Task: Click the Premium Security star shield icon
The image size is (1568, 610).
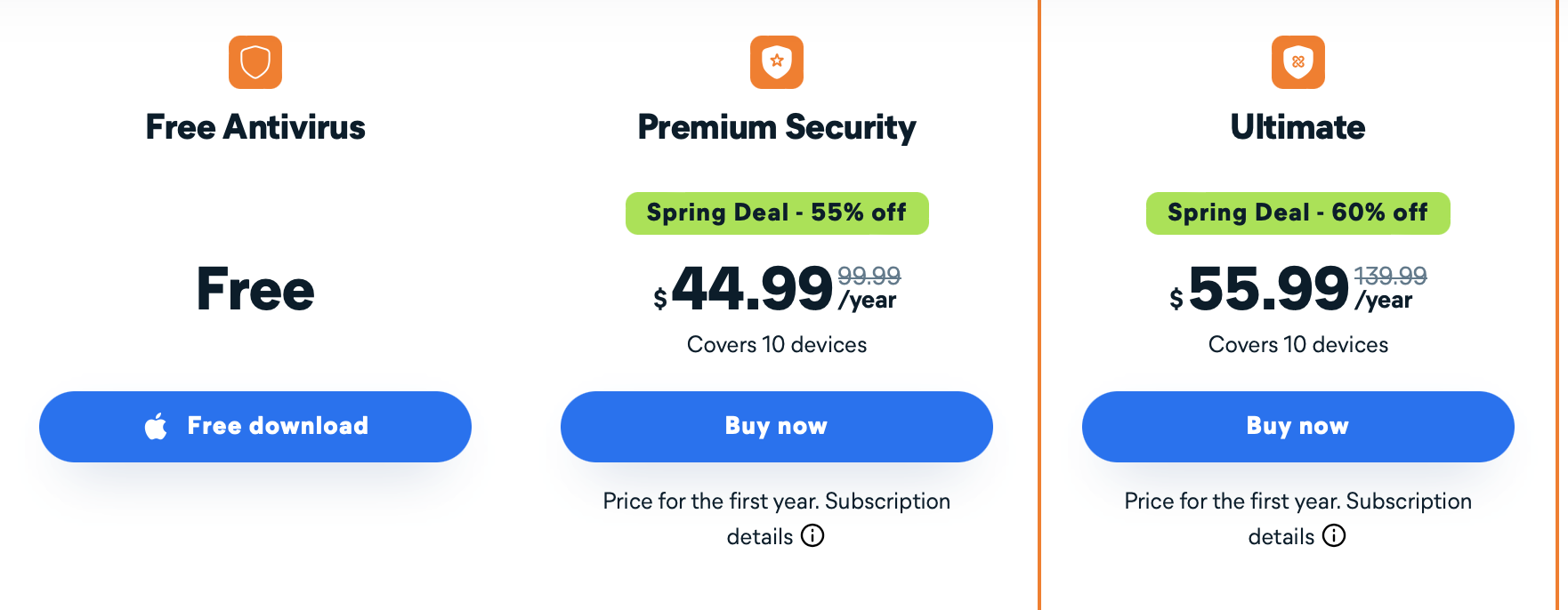Action: point(777,62)
